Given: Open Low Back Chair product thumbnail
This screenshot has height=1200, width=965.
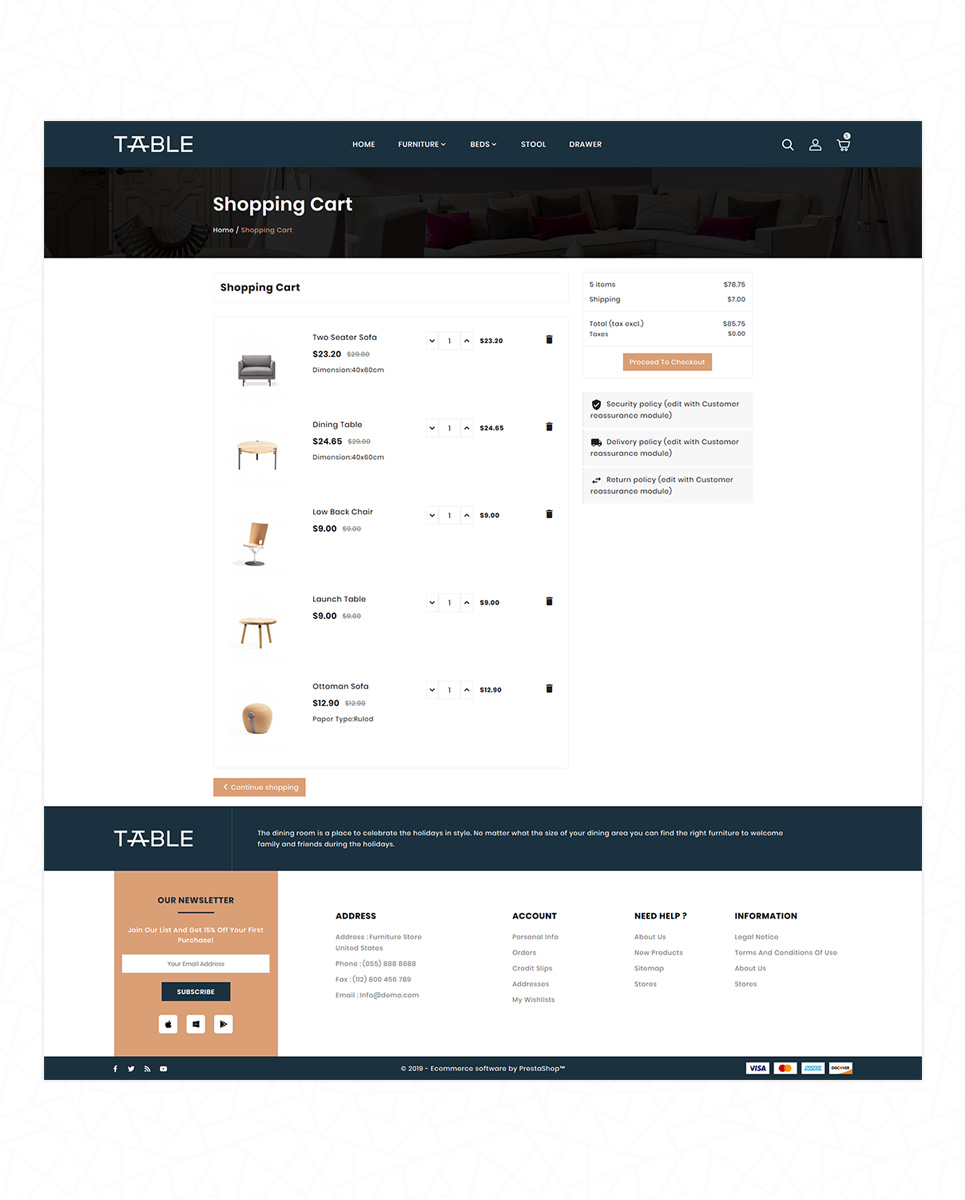Looking at the screenshot, I should pos(257,543).
